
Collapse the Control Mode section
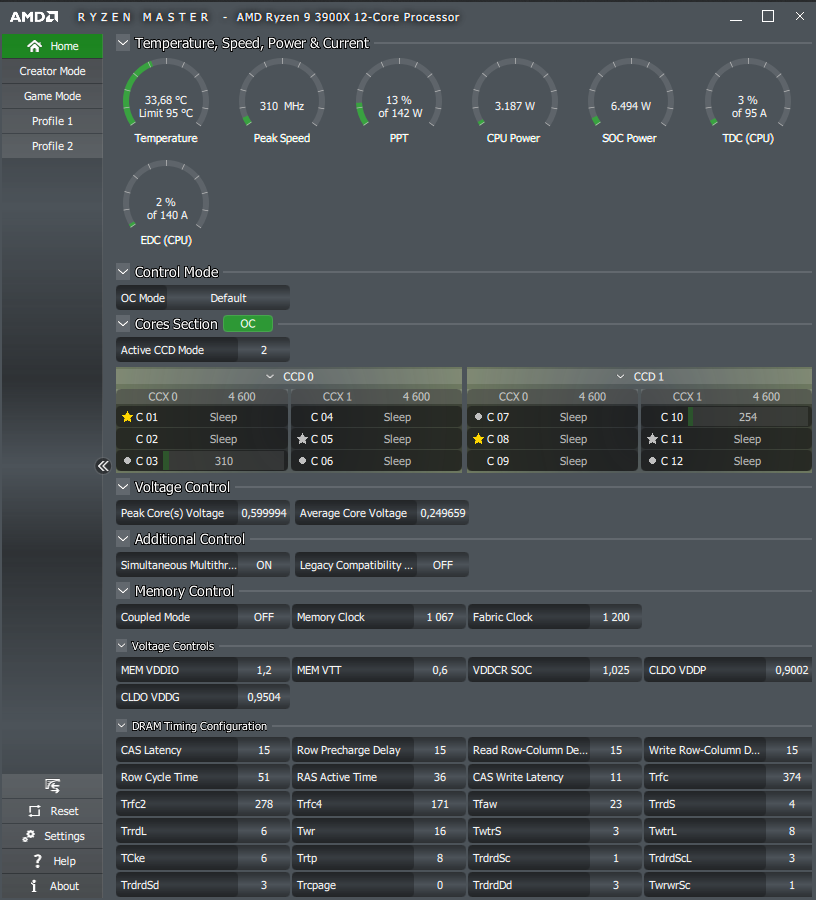[x=123, y=271]
